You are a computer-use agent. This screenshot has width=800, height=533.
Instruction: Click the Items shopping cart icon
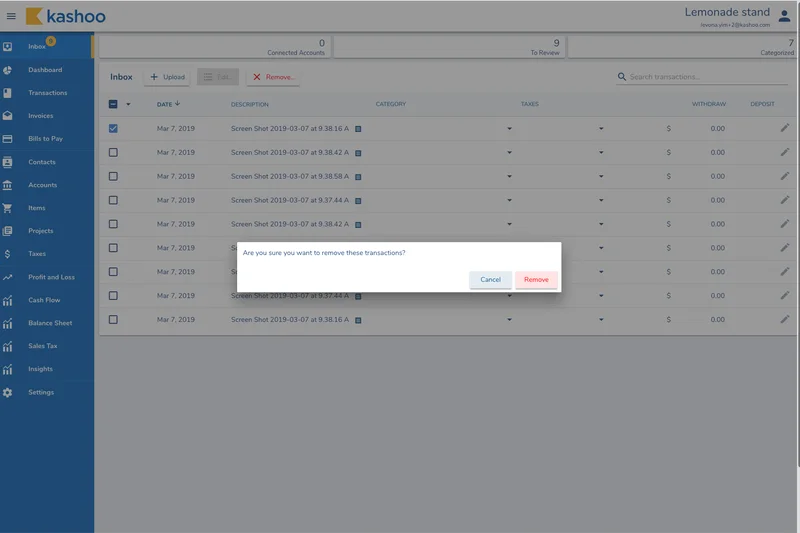tap(8, 208)
